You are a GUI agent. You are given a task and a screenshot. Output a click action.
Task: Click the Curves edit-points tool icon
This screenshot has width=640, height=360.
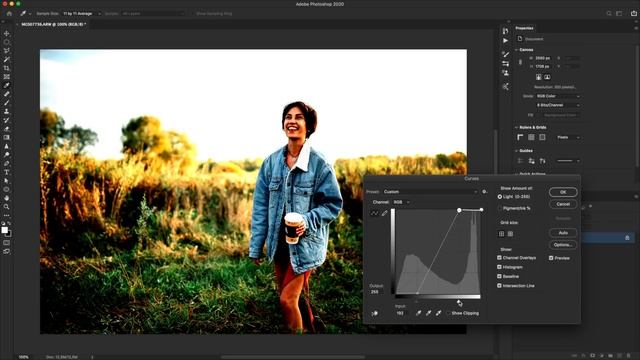pyautogui.click(x=374, y=213)
